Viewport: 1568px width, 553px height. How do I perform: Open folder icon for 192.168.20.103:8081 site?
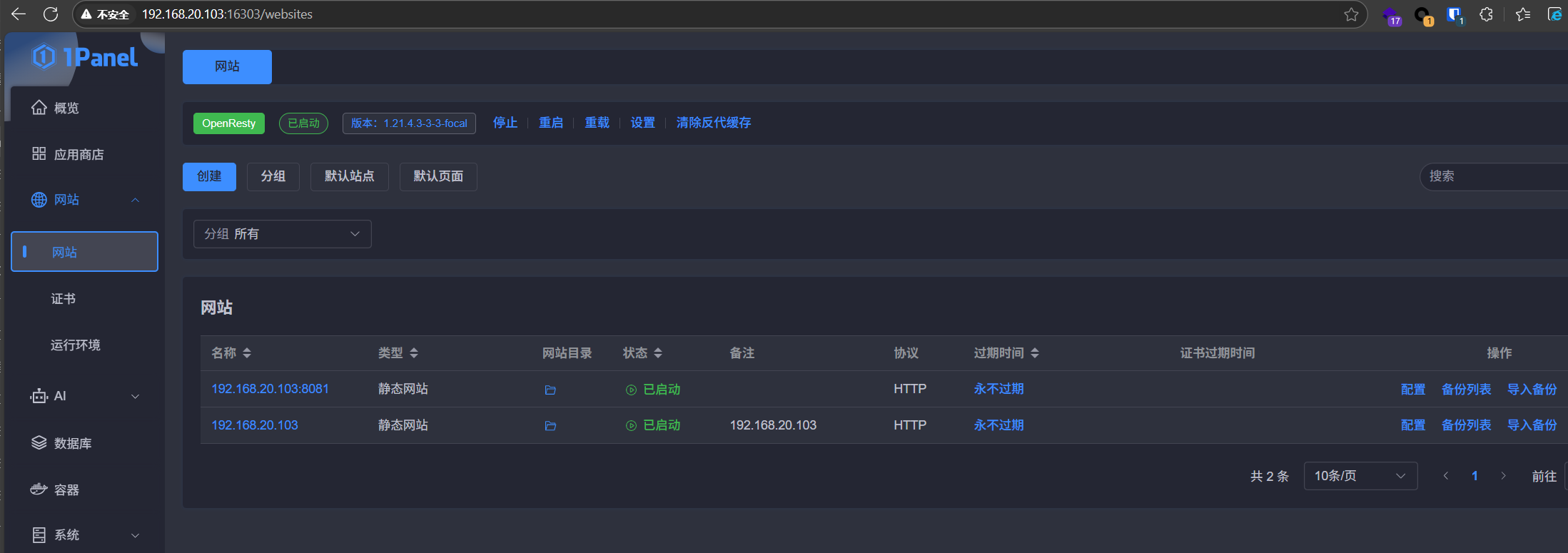(550, 390)
